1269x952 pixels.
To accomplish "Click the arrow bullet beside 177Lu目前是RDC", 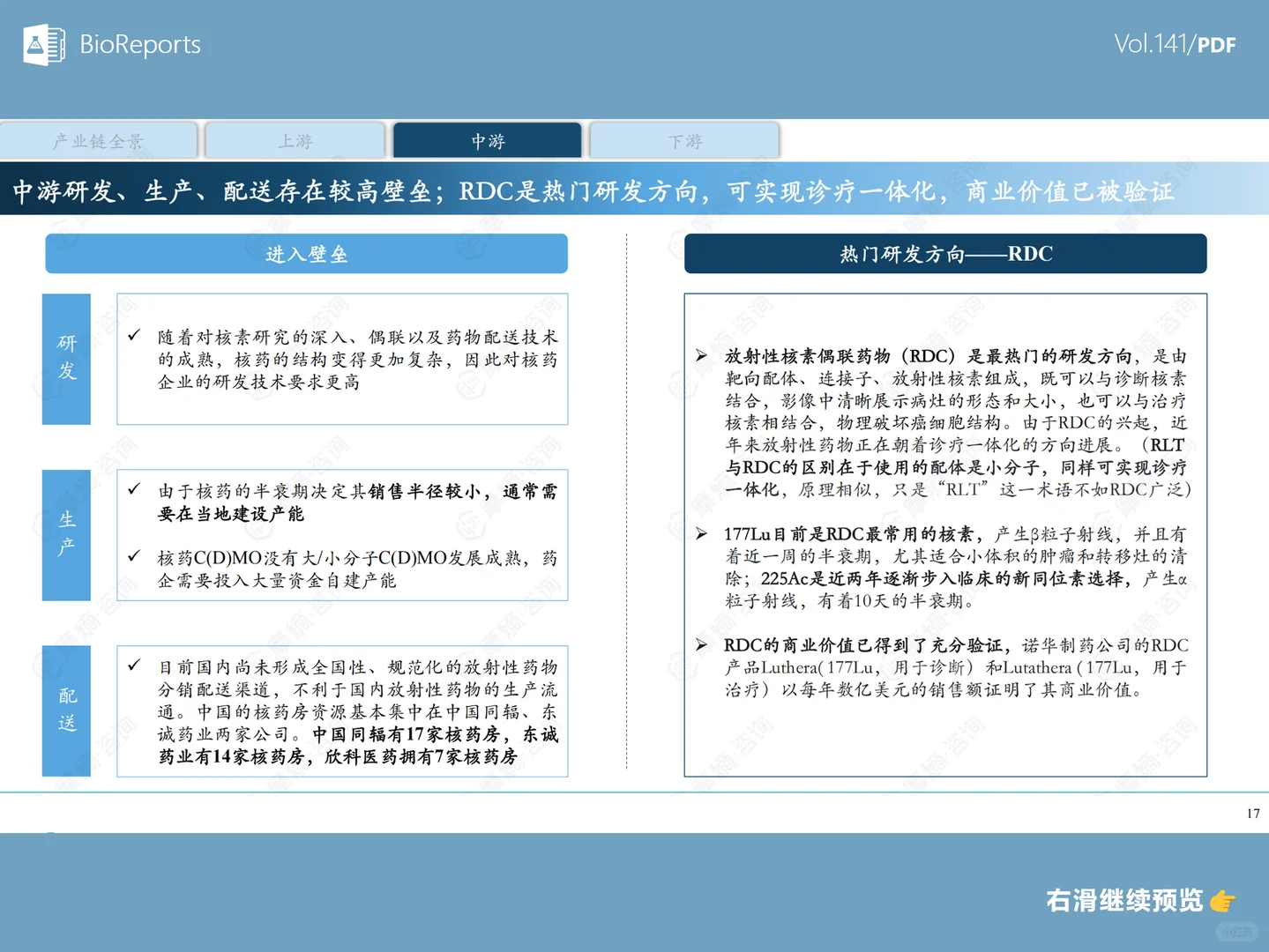I will click(701, 533).
